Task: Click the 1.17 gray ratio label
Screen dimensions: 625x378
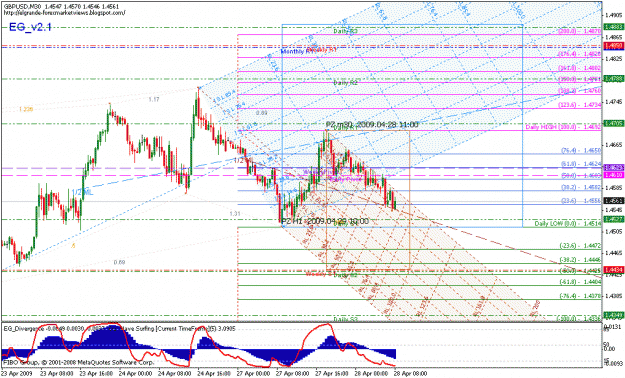Action: click(x=154, y=99)
